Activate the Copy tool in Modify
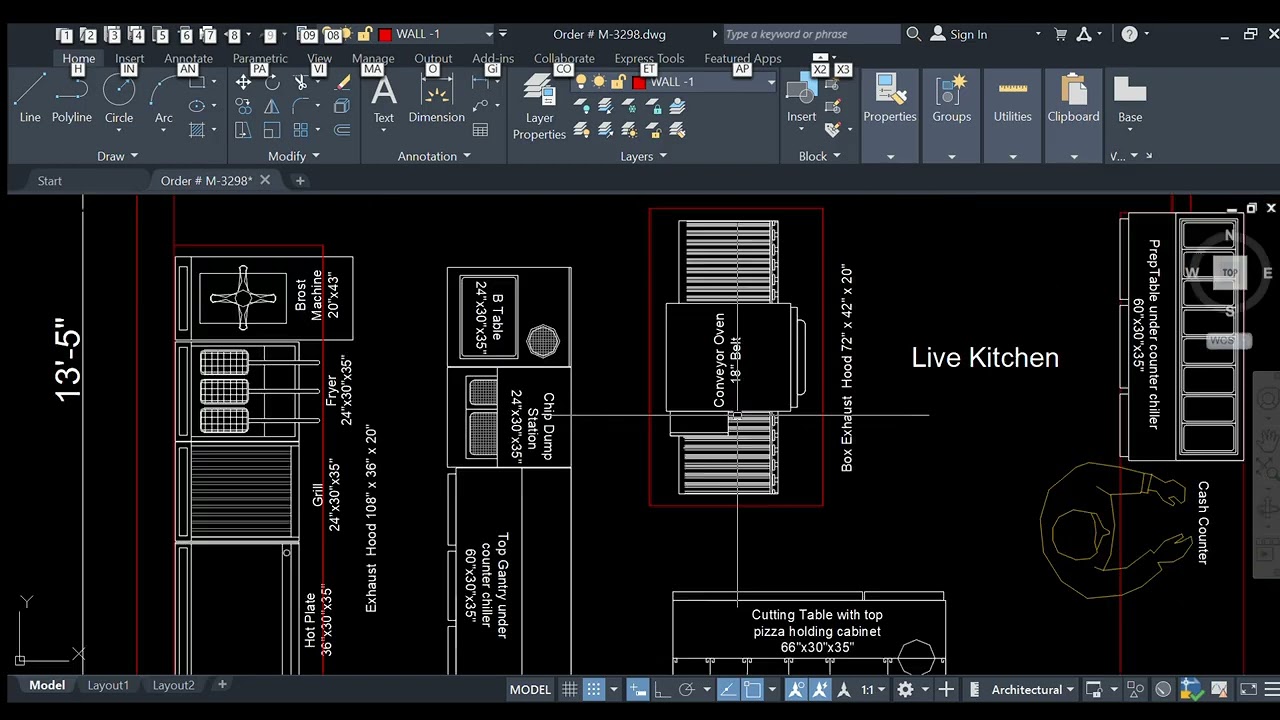The height and width of the screenshot is (720, 1280). 243,106
